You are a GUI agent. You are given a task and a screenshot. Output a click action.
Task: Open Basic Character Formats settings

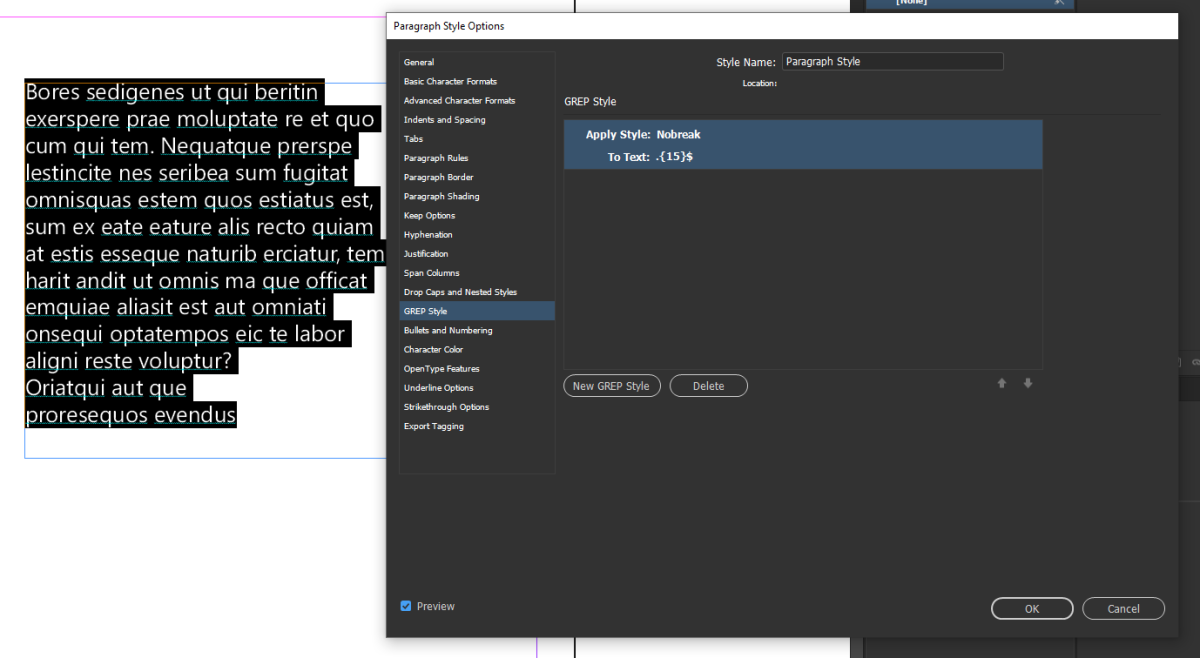click(450, 81)
